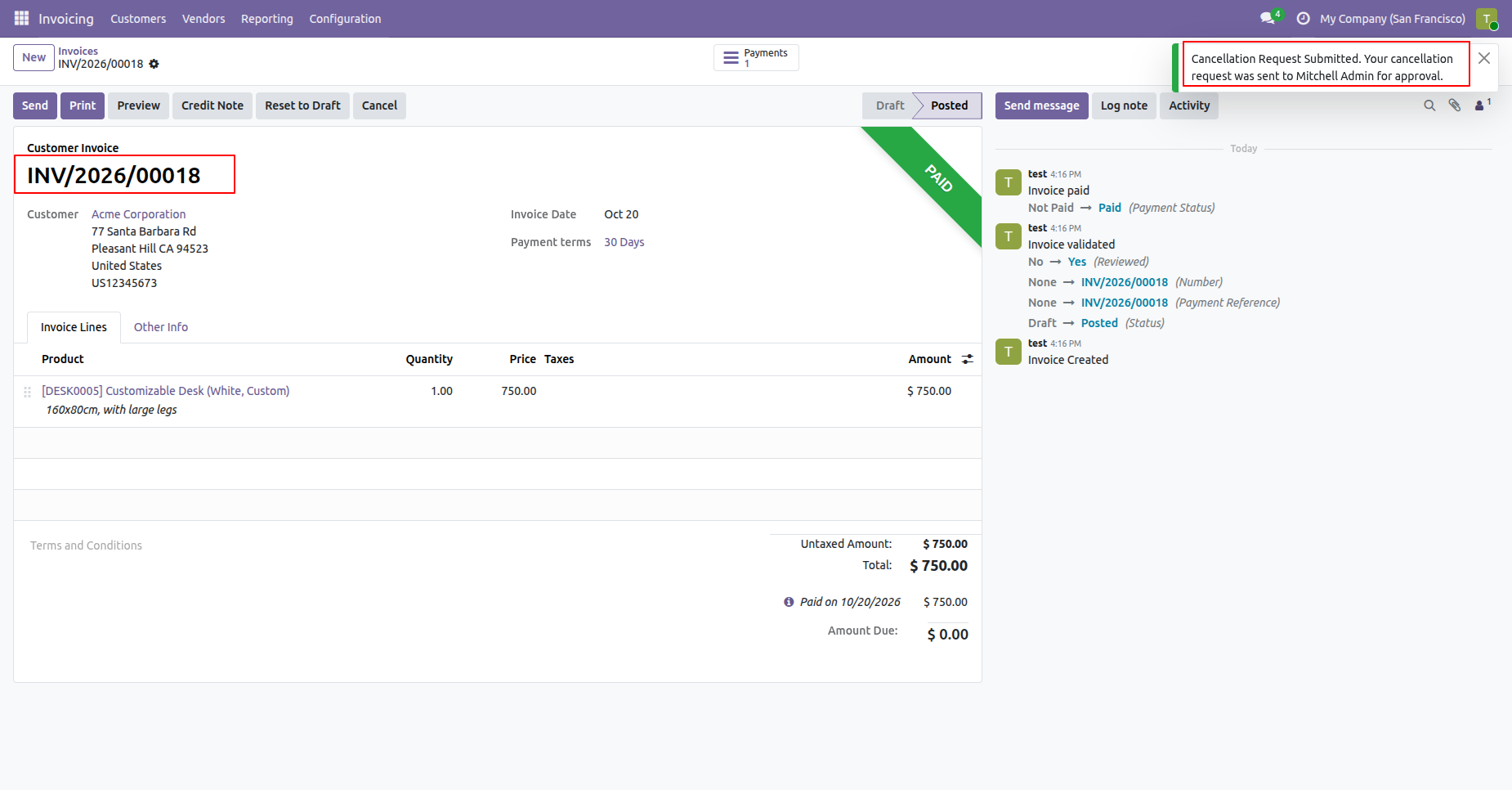Select the Posted status stage
The height and width of the screenshot is (790, 1512).
tap(949, 105)
